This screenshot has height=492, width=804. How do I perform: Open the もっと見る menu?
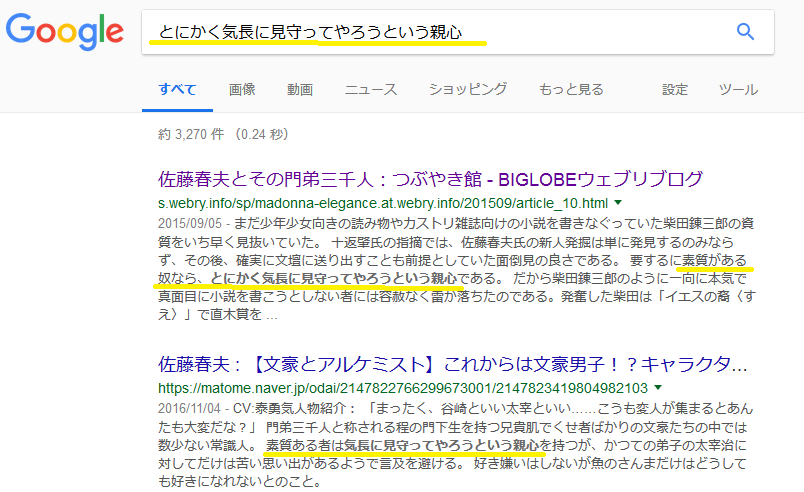(571, 90)
